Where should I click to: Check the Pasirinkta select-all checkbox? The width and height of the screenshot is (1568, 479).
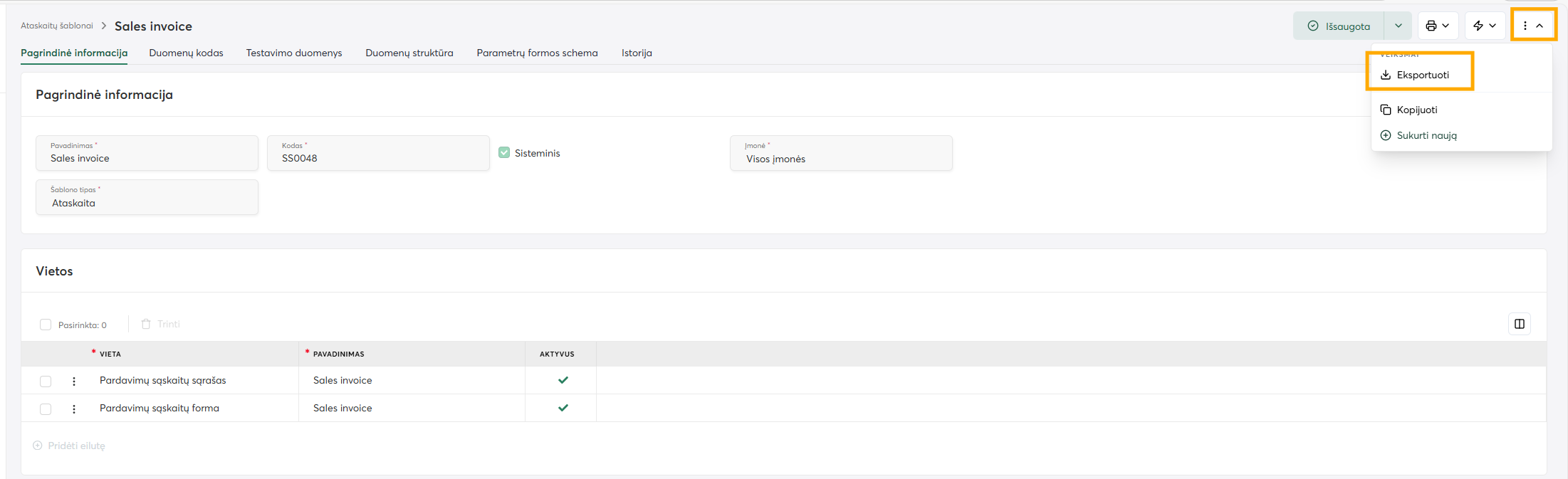click(x=46, y=325)
